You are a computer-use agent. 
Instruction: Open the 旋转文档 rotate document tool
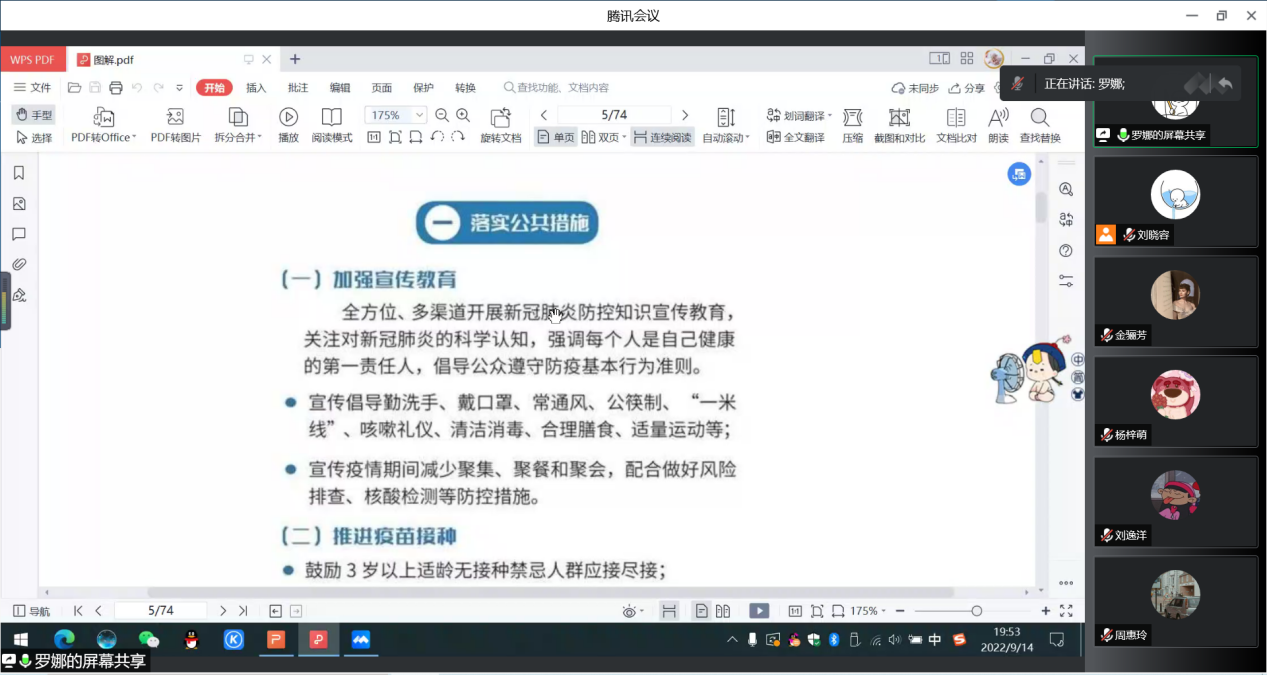tap(500, 117)
